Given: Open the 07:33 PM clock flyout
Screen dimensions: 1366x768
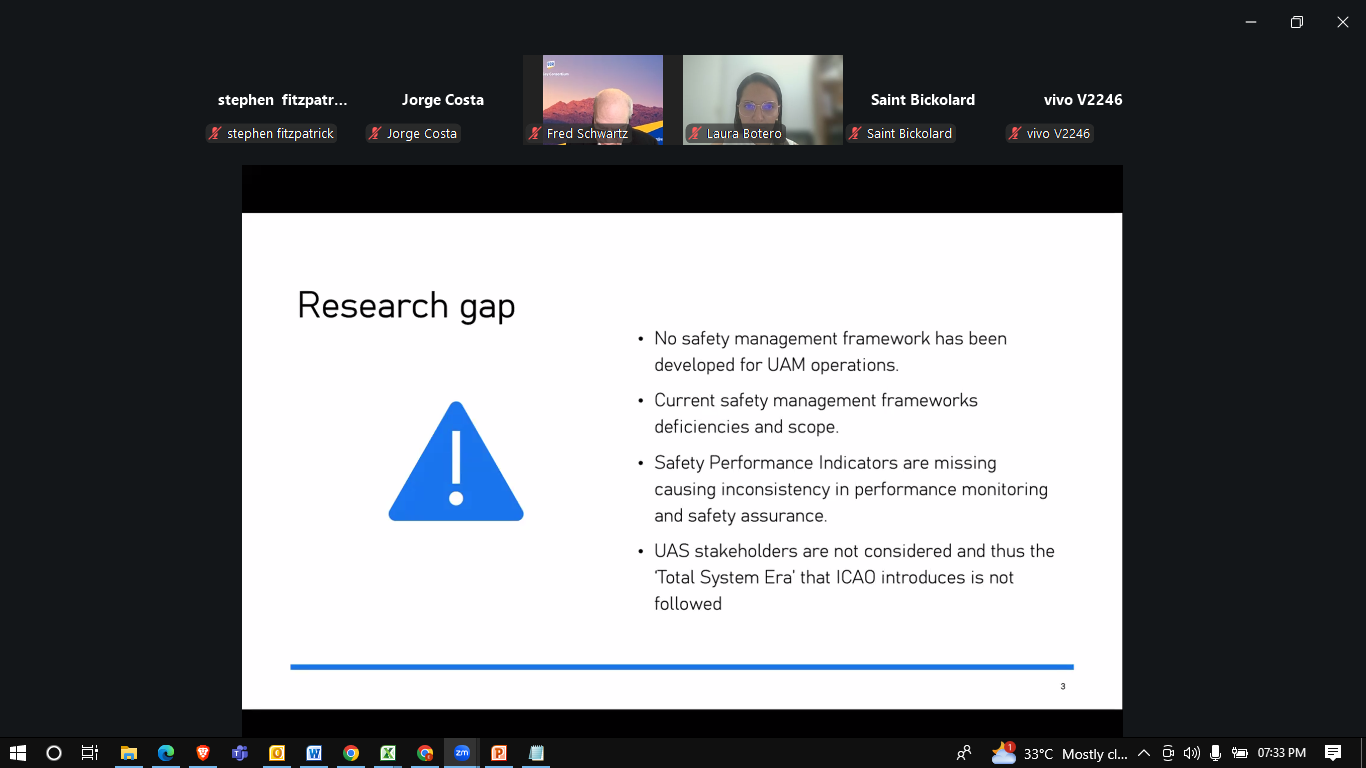Looking at the screenshot, I should coord(1282,753).
